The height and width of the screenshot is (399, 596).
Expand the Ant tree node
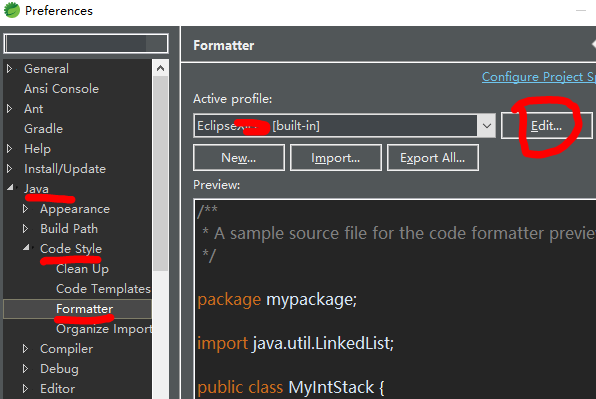(x=10, y=109)
